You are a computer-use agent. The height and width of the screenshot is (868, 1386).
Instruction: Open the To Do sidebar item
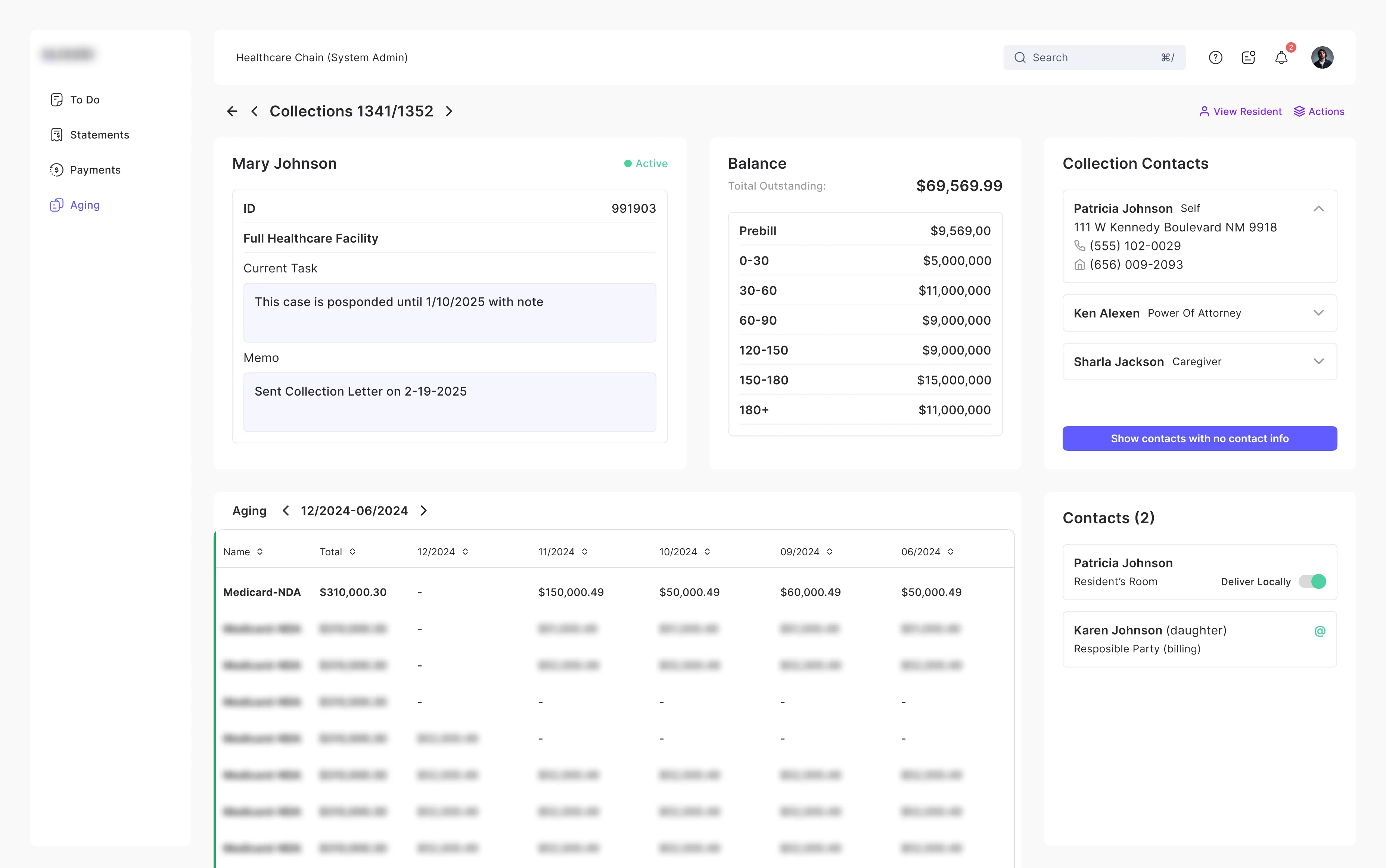[75, 100]
